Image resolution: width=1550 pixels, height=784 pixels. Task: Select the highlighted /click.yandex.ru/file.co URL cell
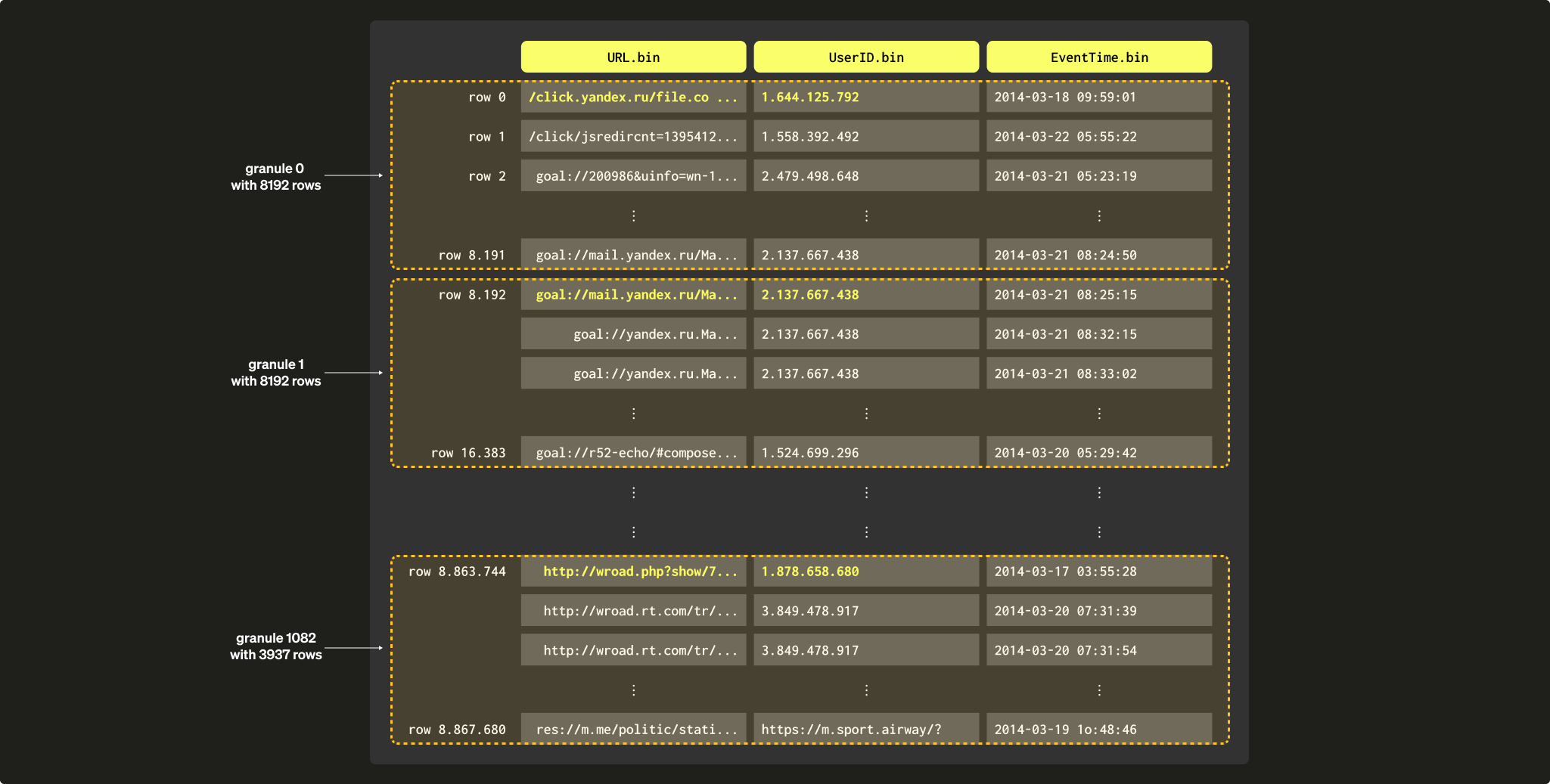tap(633, 98)
